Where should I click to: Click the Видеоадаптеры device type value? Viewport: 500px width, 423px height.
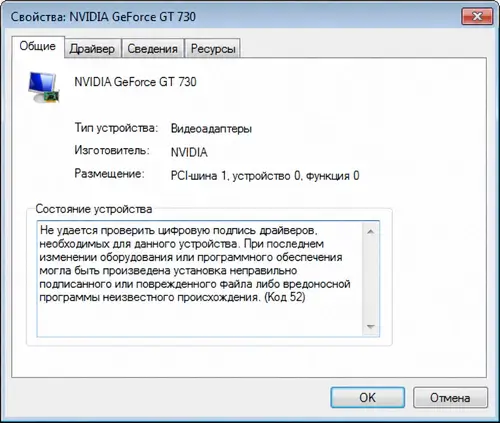pos(211,129)
